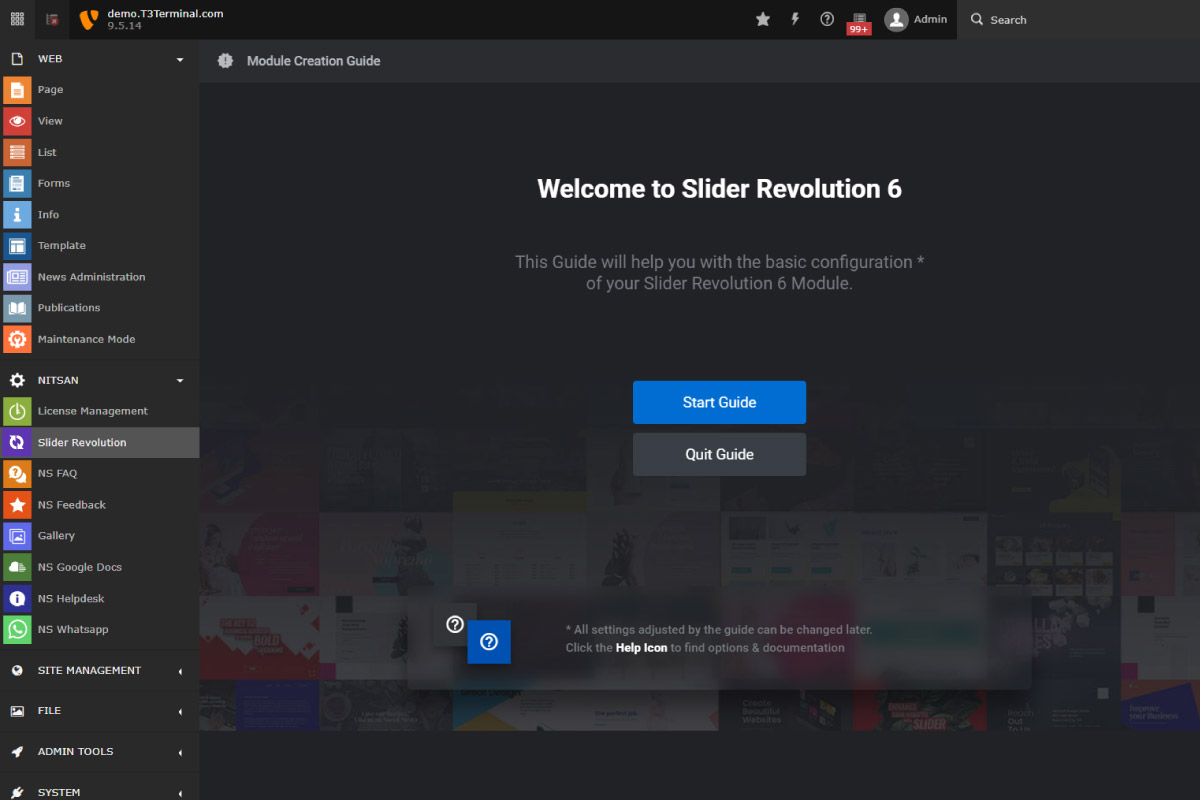Image resolution: width=1200 pixels, height=800 pixels.
Task: Click the flush cache lightning icon
Action: [x=795, y=19]
